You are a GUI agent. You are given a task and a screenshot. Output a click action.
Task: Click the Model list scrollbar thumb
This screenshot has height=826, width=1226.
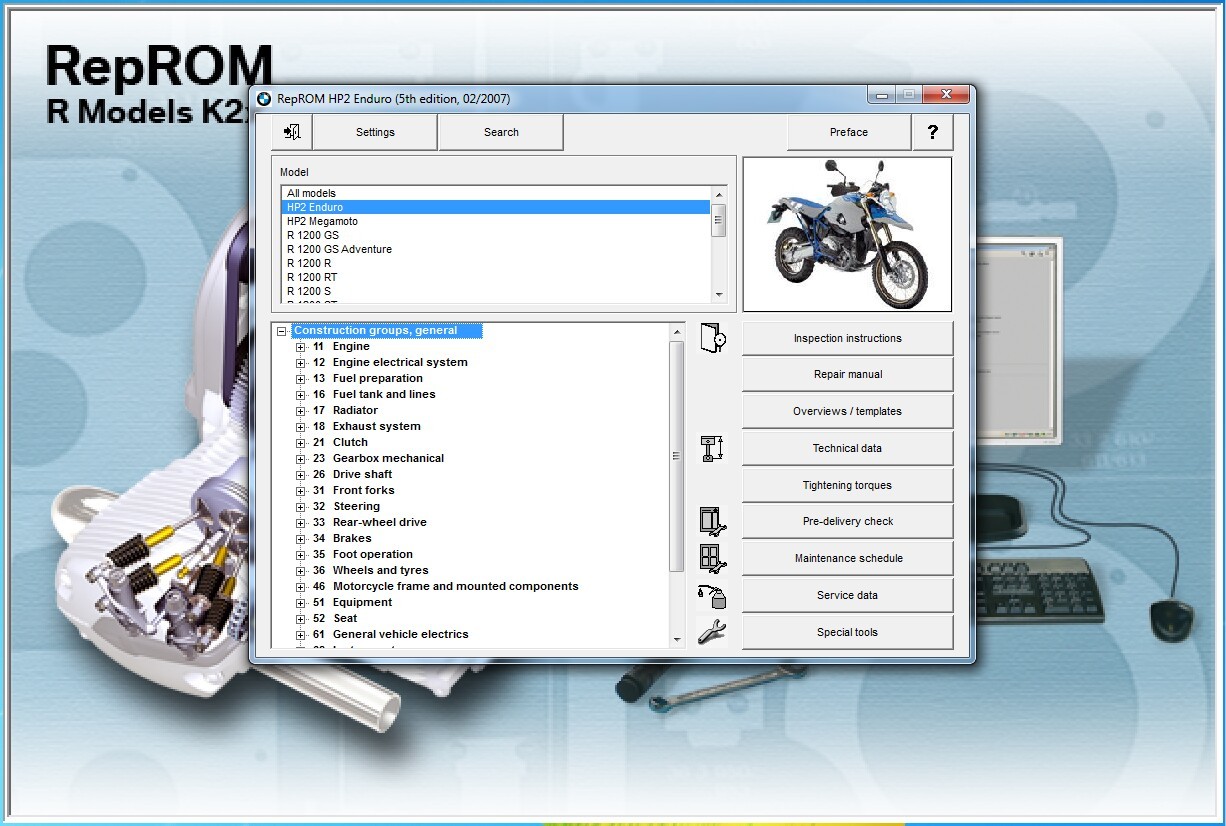(x=718, y=219)
